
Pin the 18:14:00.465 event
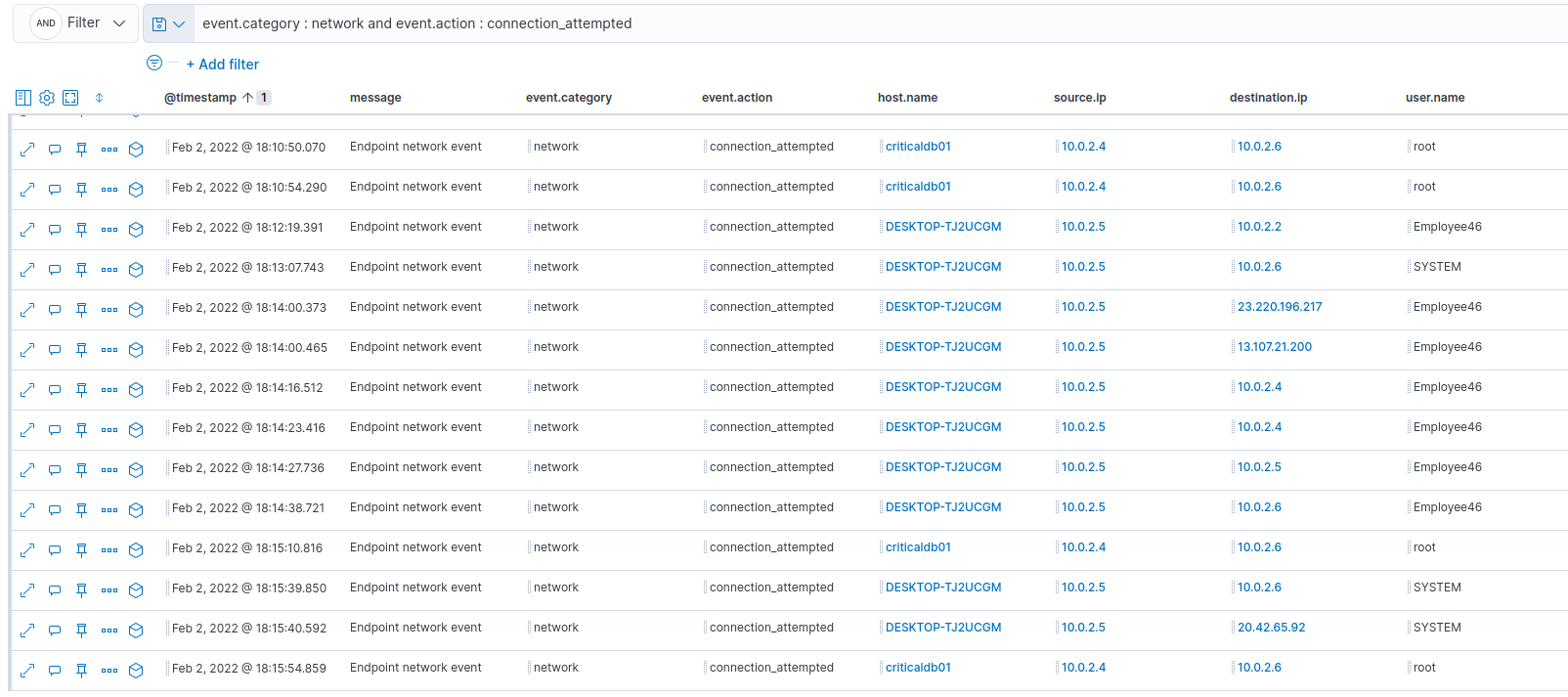pyautogui.click(x=82, y=350)
